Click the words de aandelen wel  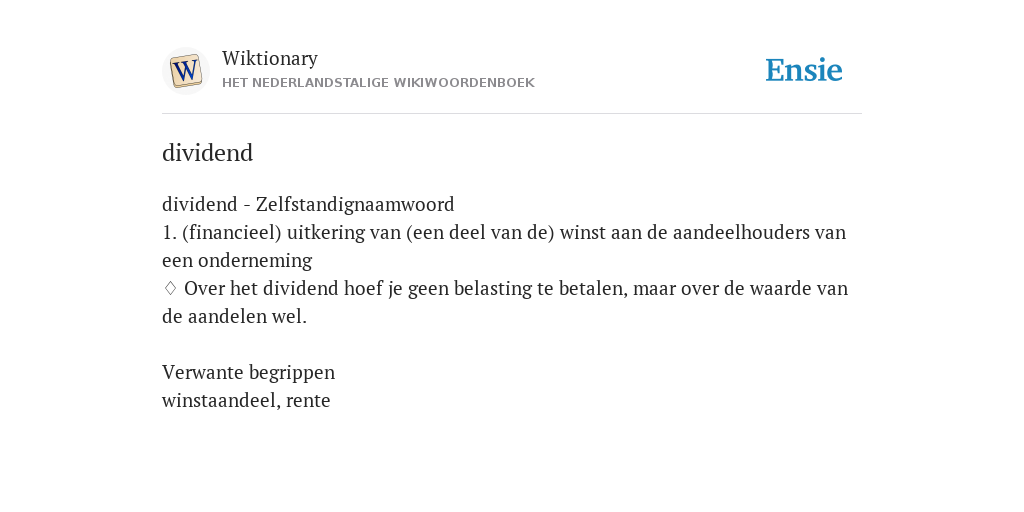click(x=234, y=317)
